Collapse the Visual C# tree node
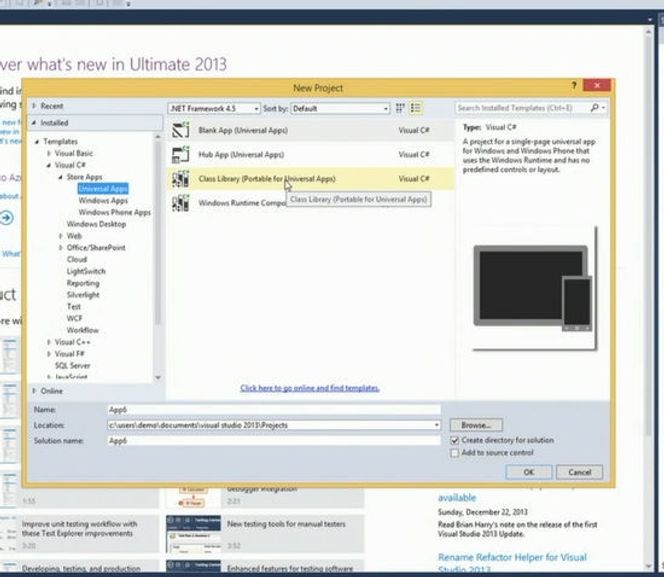 click(49, 165)
